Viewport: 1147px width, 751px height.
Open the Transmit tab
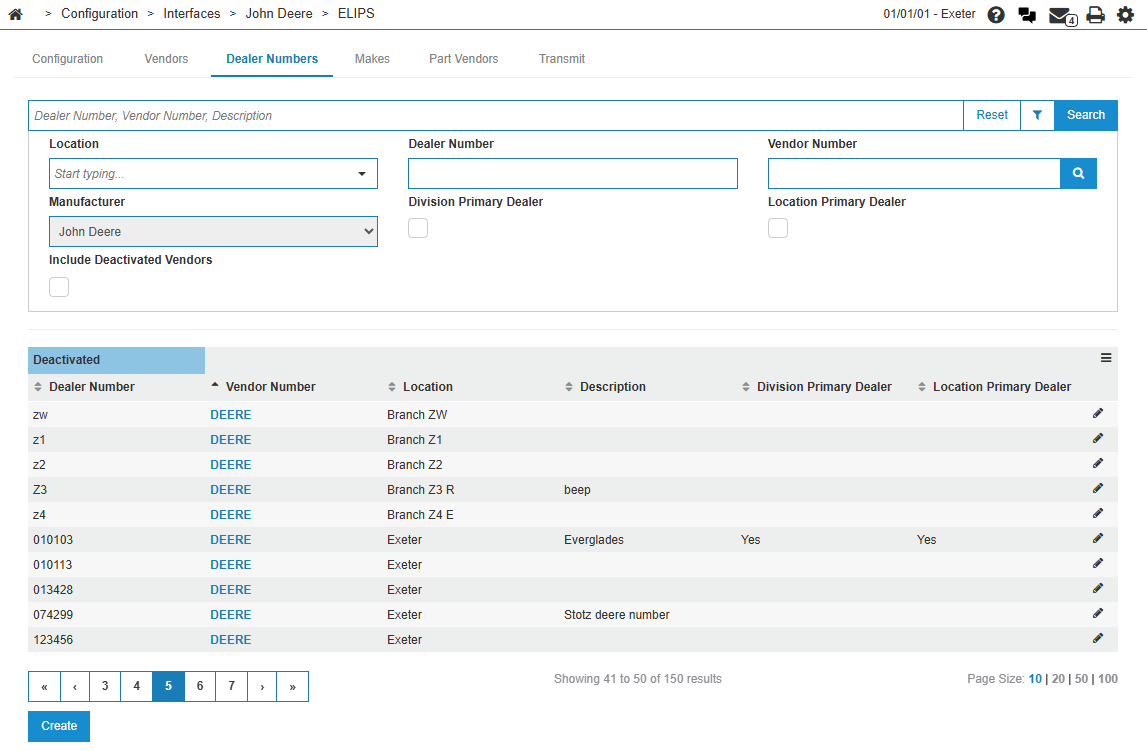(x=561, y=59)
